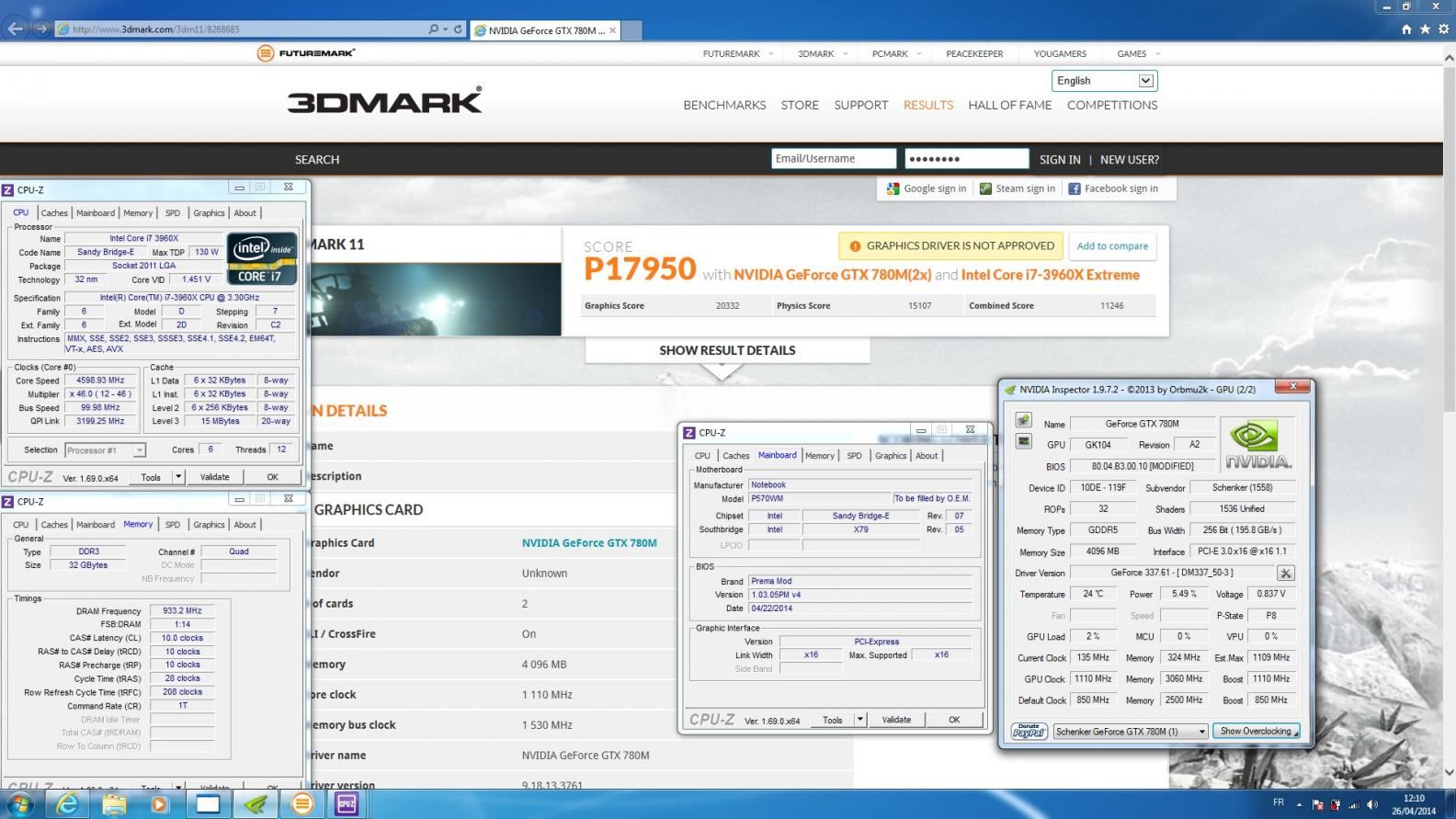The image size is (1456, 819).
Task: Open the Intel Core i7-3960X Extreme link
Action: [x=1051, y=275]
